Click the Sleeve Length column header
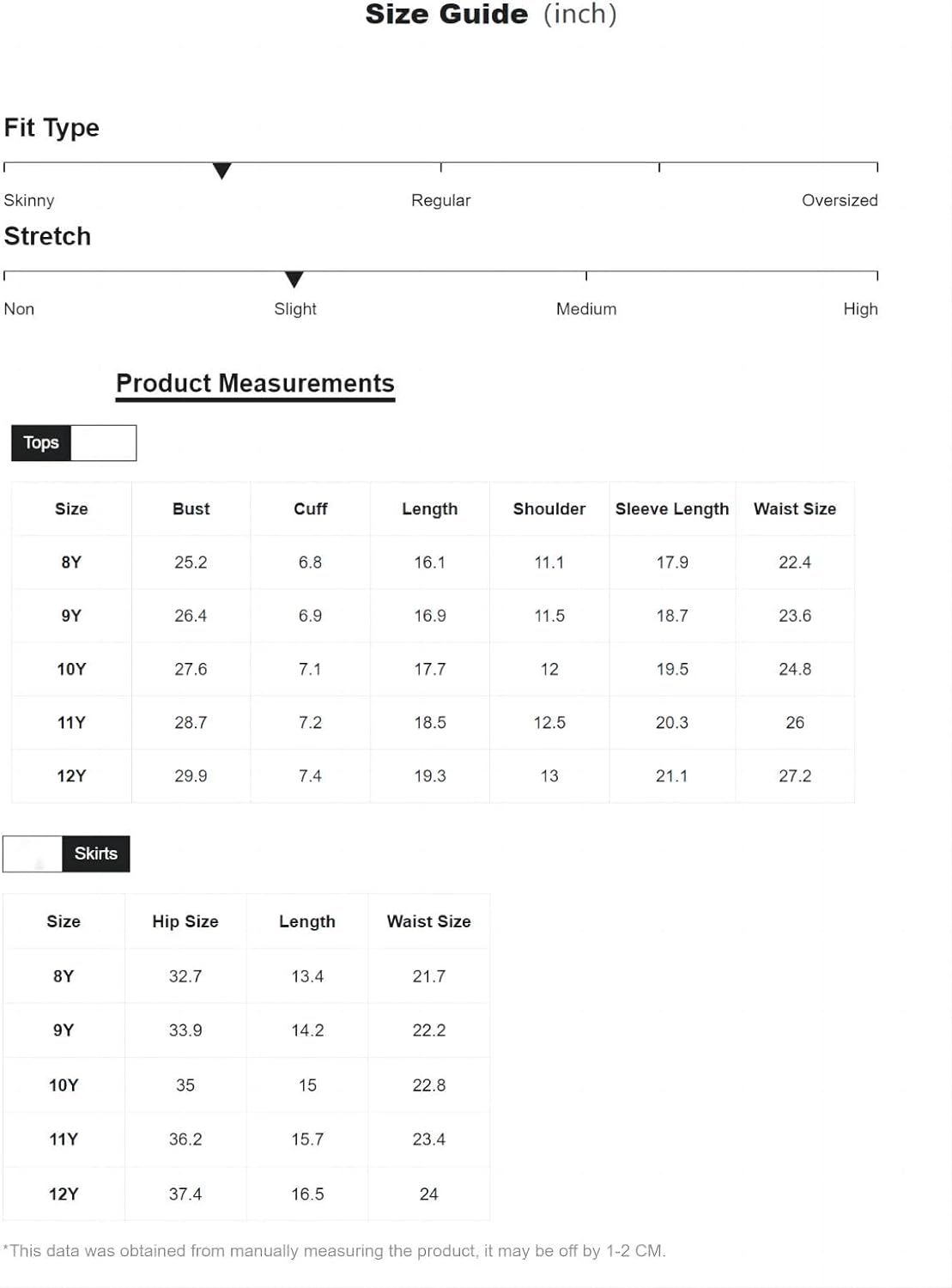Viewport: 952px width, 1288px height. (x=672, y=509)
